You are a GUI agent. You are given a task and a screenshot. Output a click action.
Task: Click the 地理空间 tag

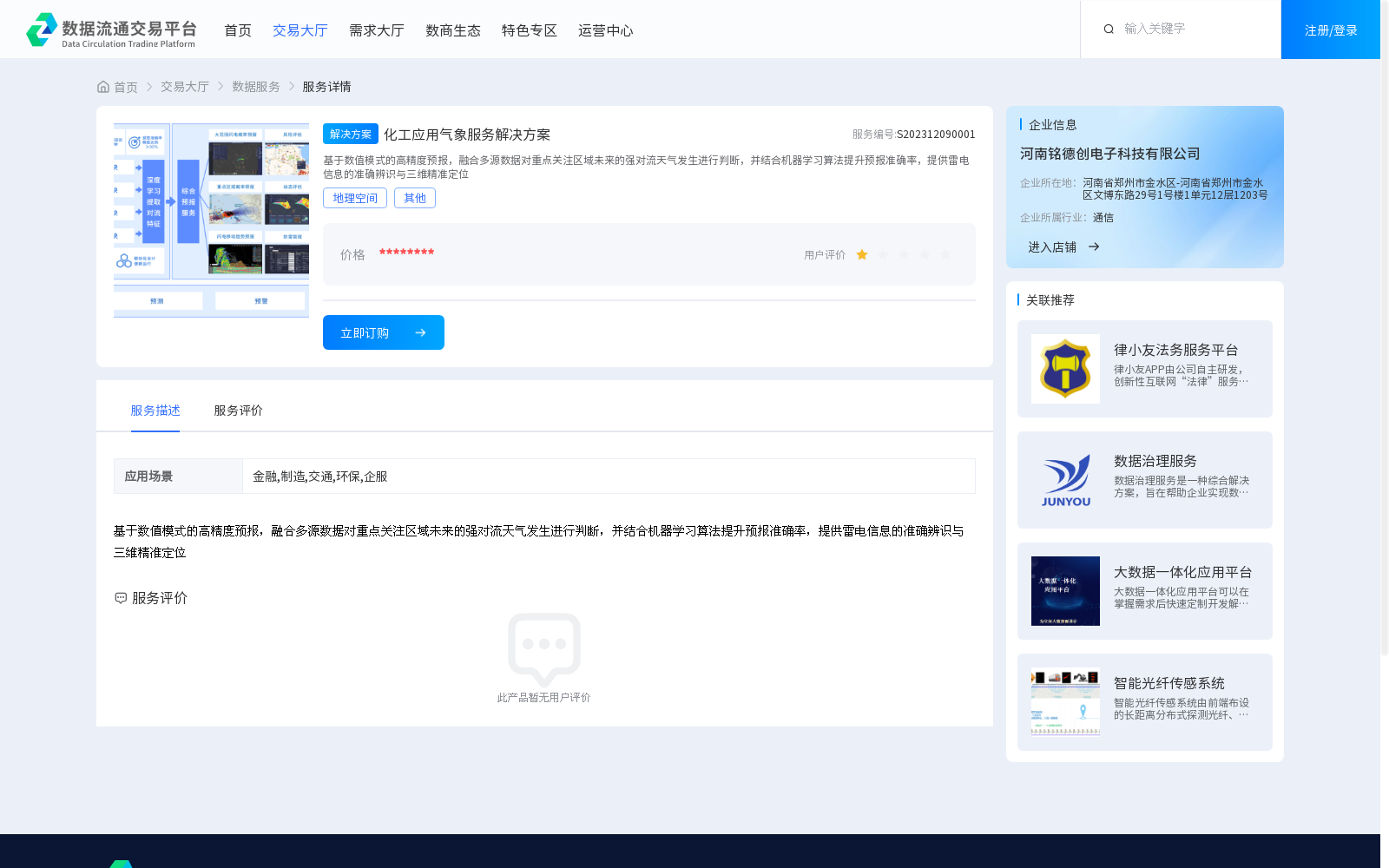[x=355, y=198]
